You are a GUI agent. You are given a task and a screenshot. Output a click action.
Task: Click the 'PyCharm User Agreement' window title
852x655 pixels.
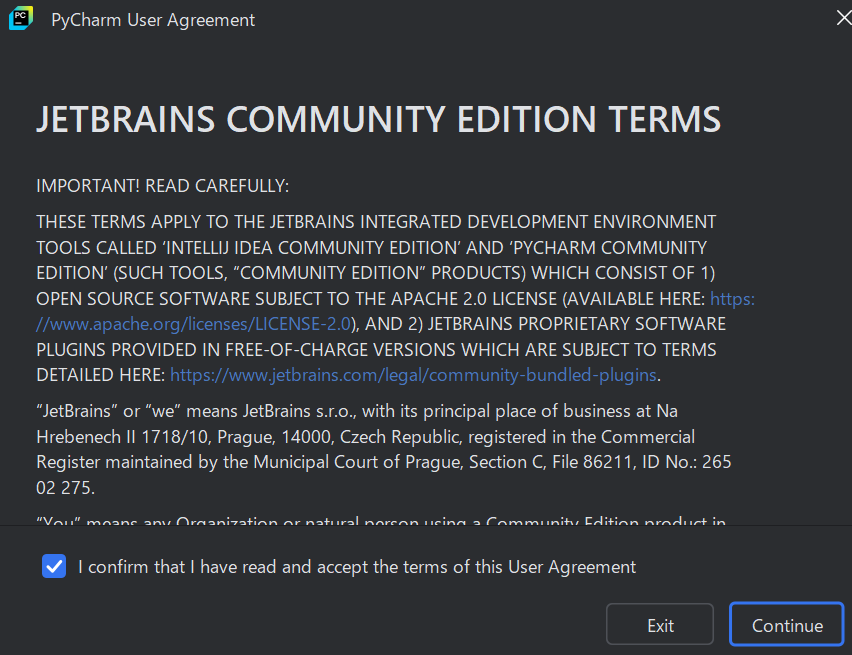(x=153, y=20)
